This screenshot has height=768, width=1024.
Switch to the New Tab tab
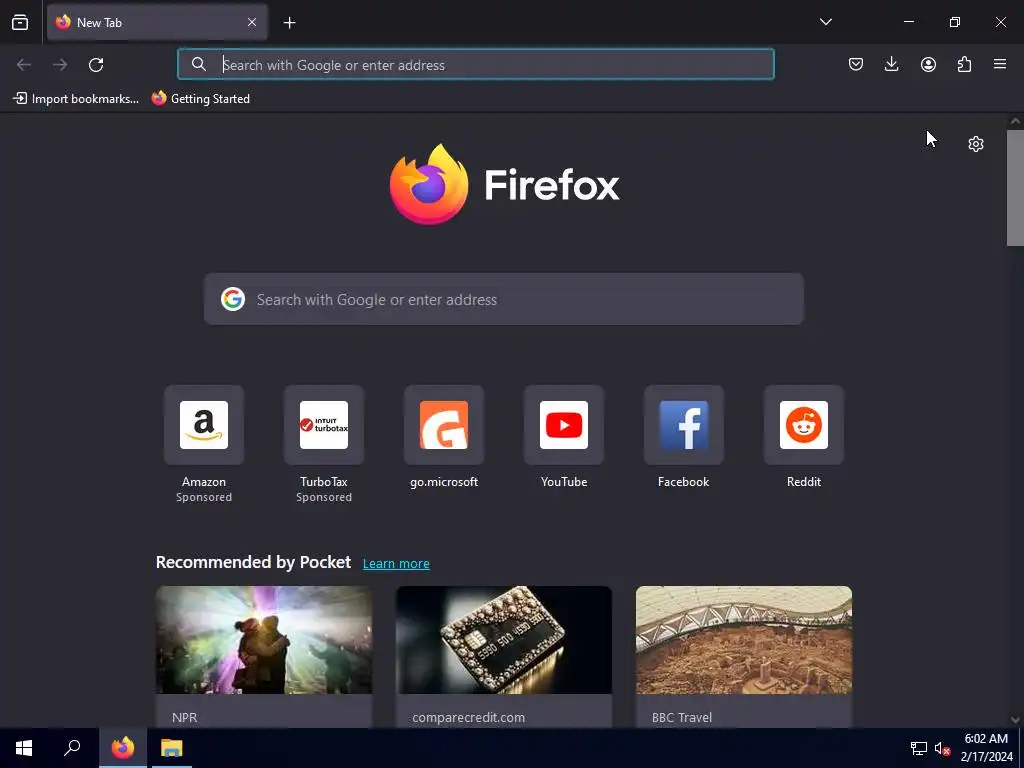click(157, 22)
